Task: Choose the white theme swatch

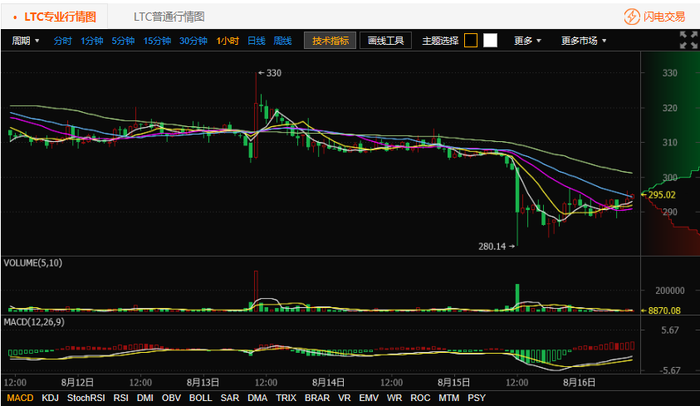Action: 490,41
